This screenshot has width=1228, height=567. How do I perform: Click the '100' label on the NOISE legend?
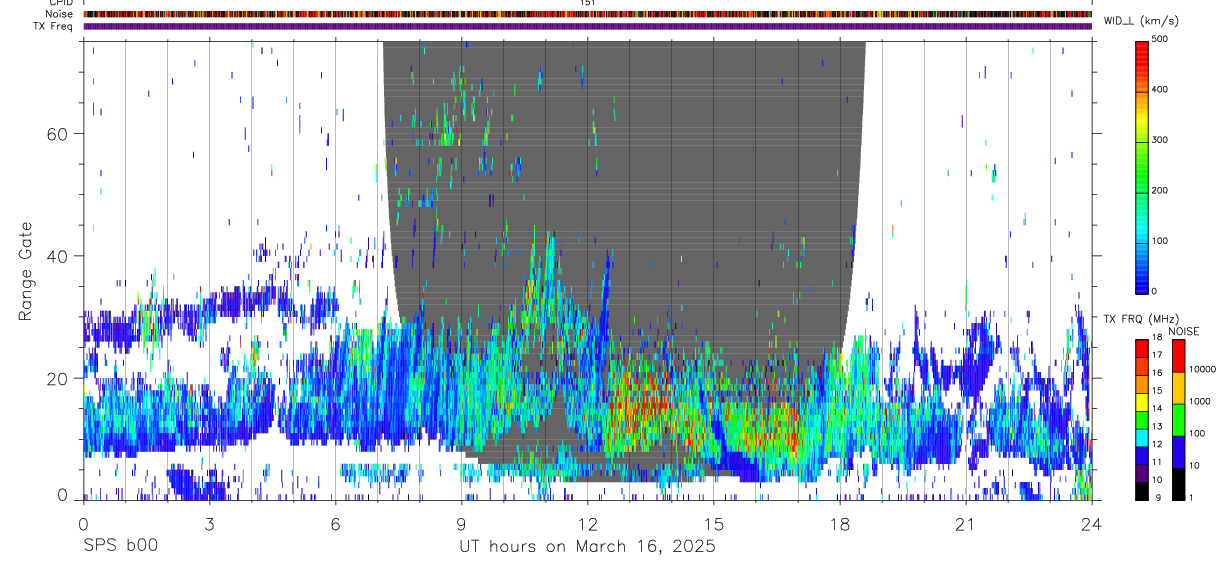pos(1197,433)
